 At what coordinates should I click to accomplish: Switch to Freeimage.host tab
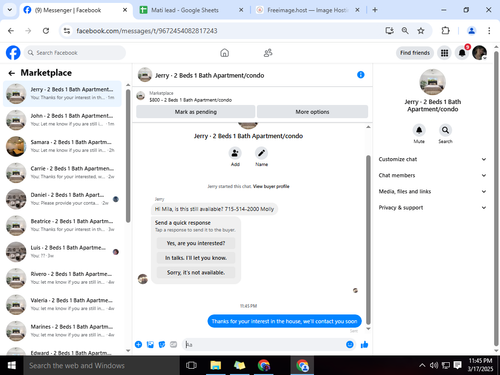[307, 10]
